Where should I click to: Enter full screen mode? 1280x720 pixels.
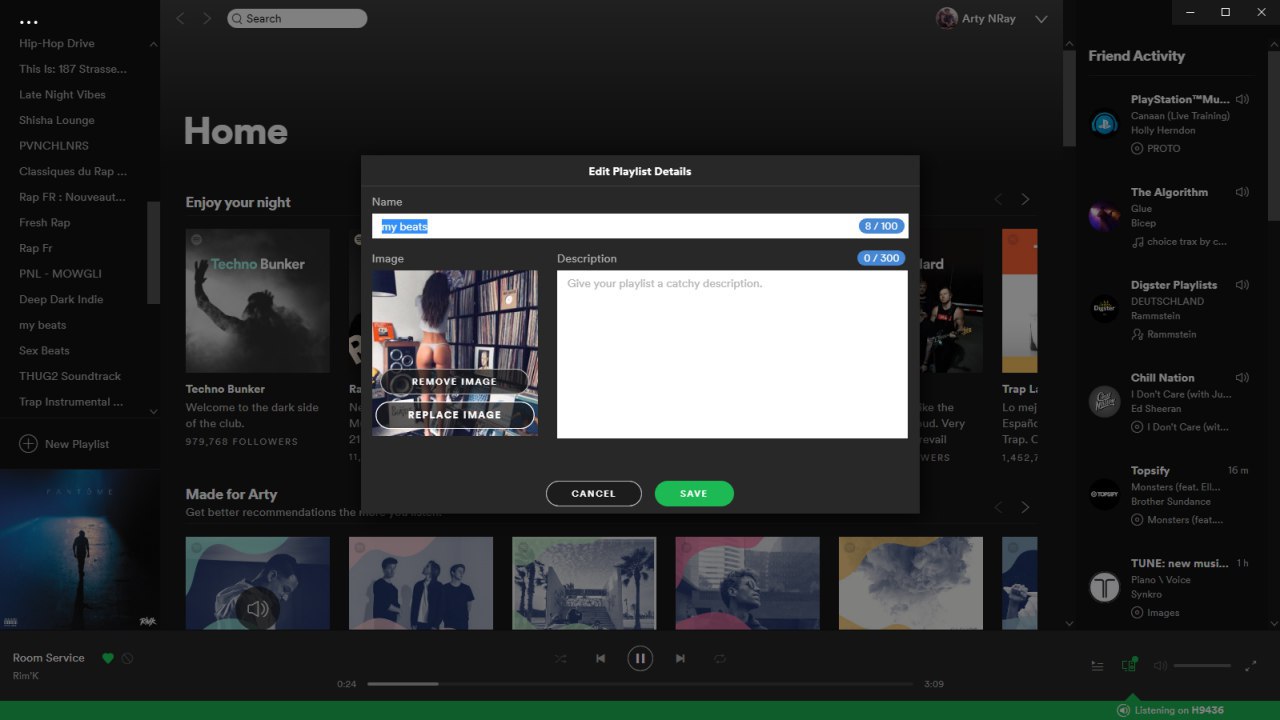coord(1251,666)
